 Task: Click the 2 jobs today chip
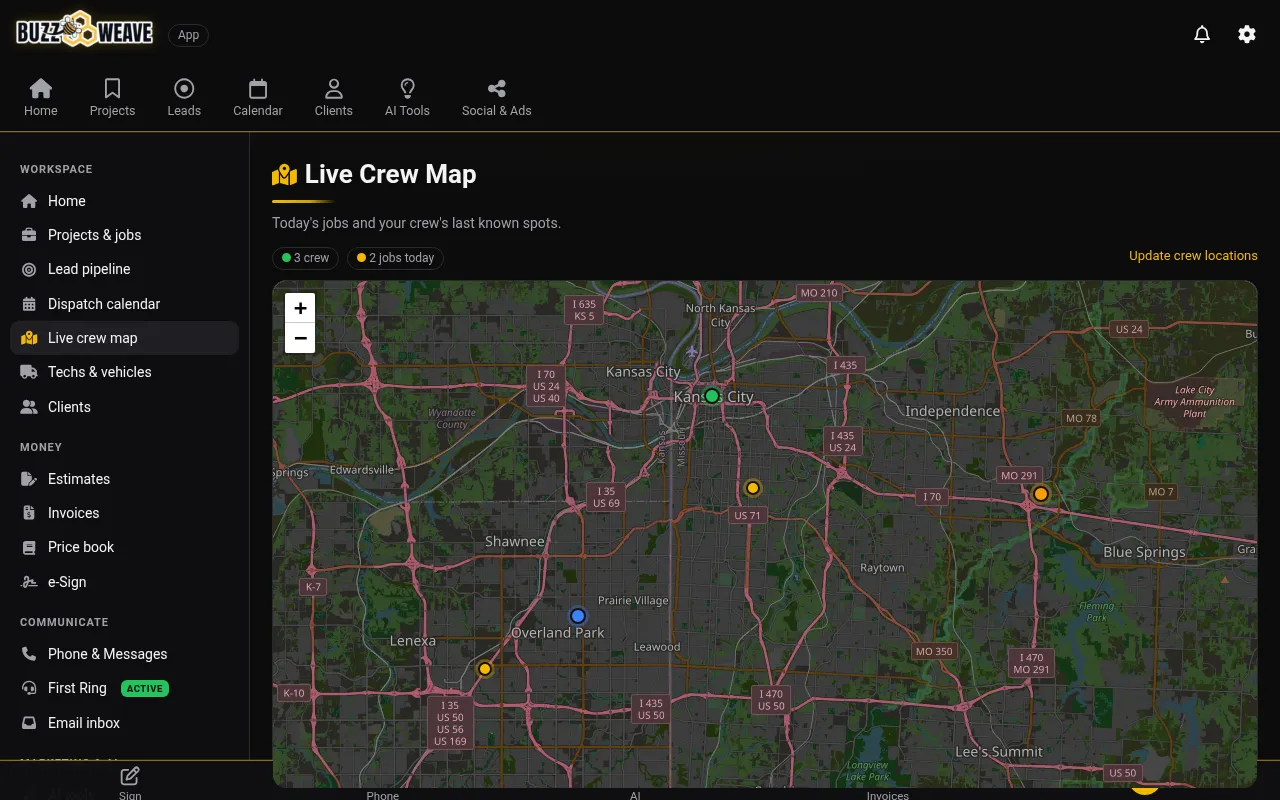[395, 258]
